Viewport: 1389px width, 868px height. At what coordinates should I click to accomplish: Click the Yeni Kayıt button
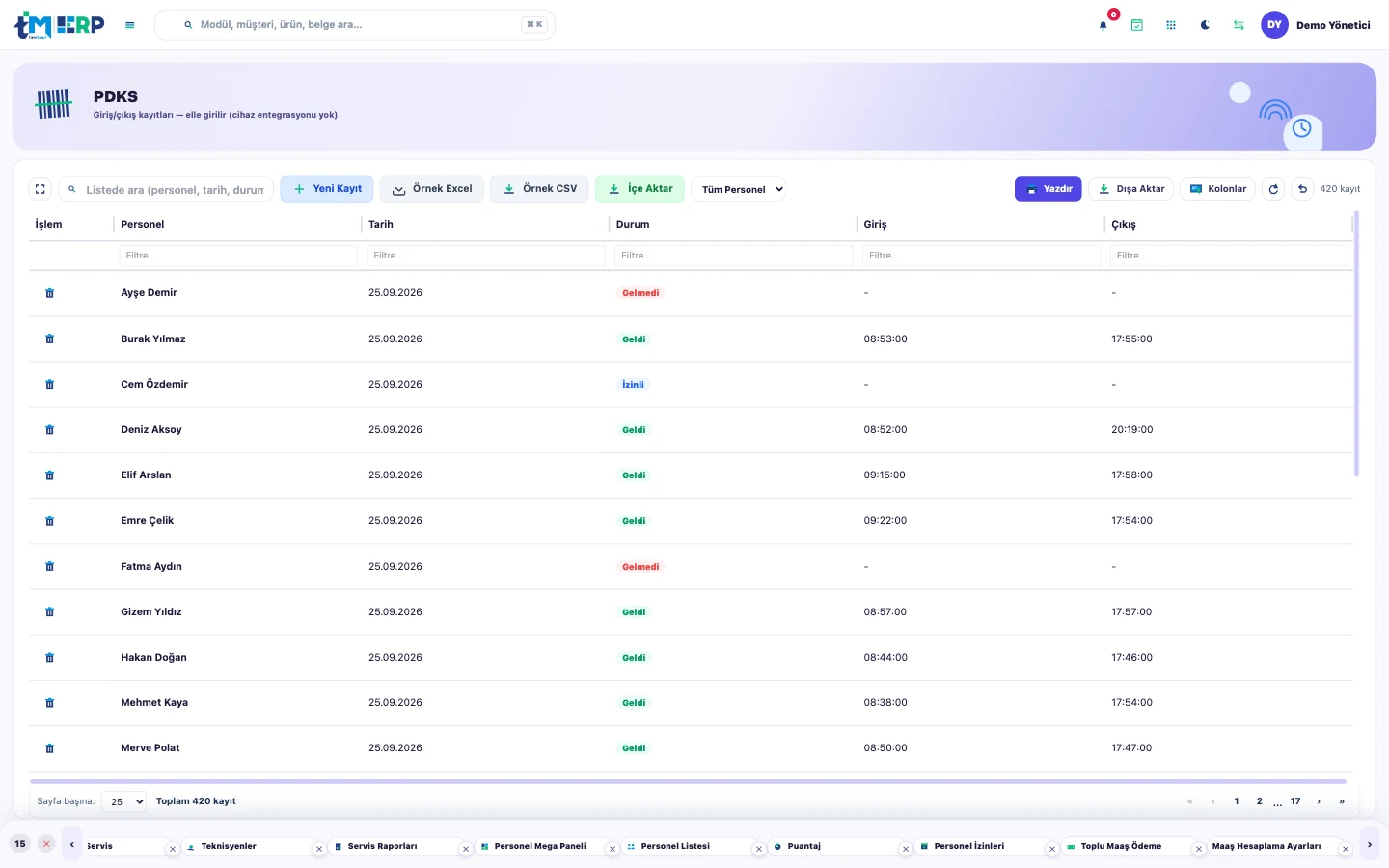point(327,189)
